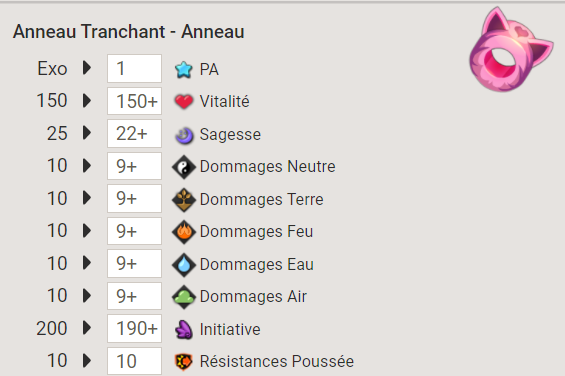Click the Dommages Neutre label
This screenshot has width=565, height=376.
click(x=267, y=167)
